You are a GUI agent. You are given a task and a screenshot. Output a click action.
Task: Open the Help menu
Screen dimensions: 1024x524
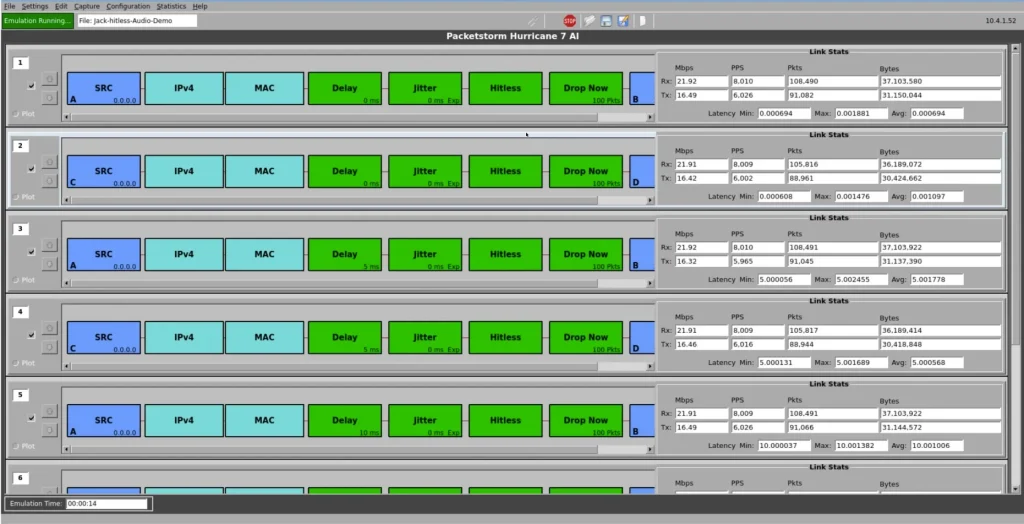pyautogui.click(x=200, y=6)
